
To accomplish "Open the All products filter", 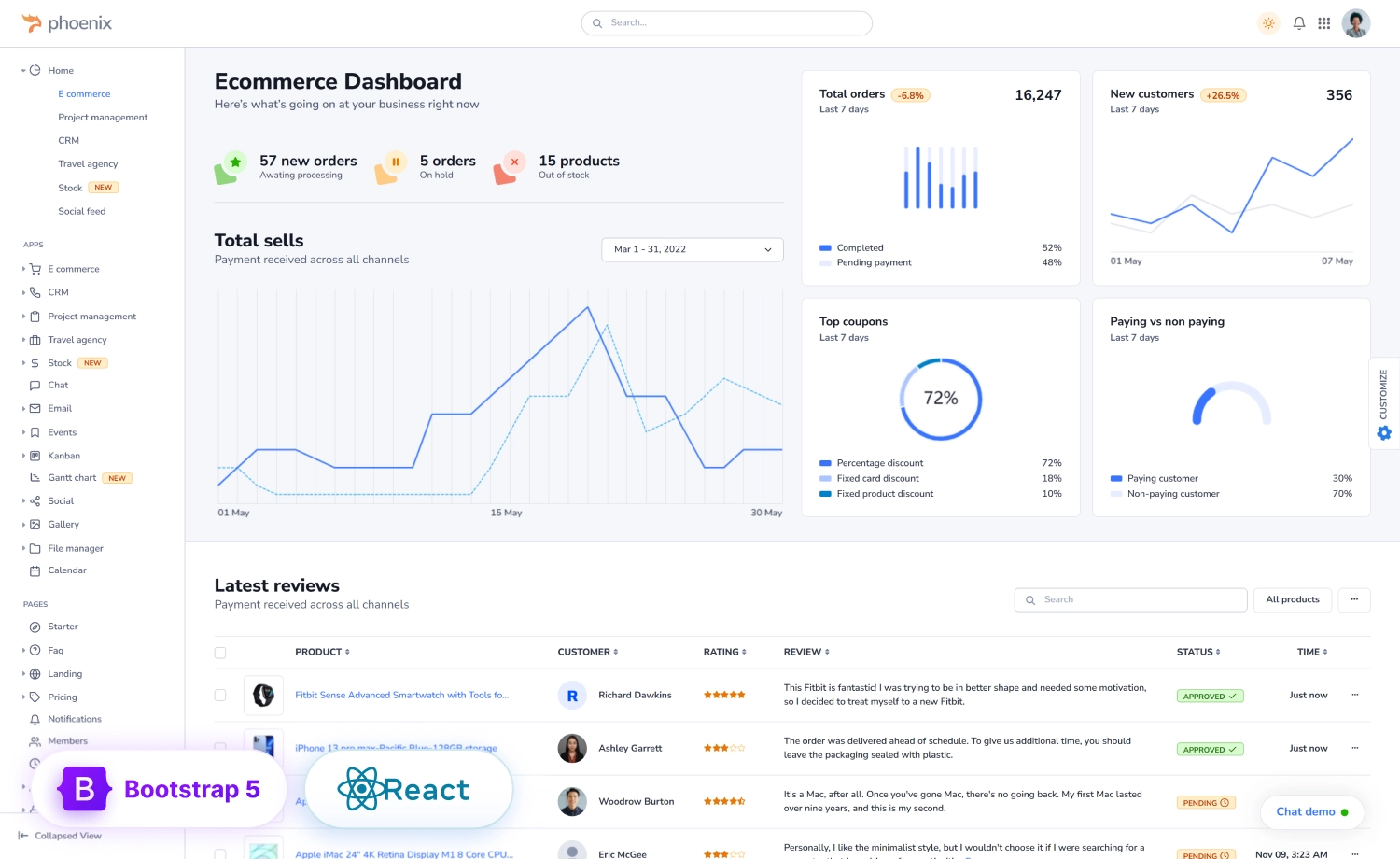I will pyautogui.click(x=1293, y=599).
